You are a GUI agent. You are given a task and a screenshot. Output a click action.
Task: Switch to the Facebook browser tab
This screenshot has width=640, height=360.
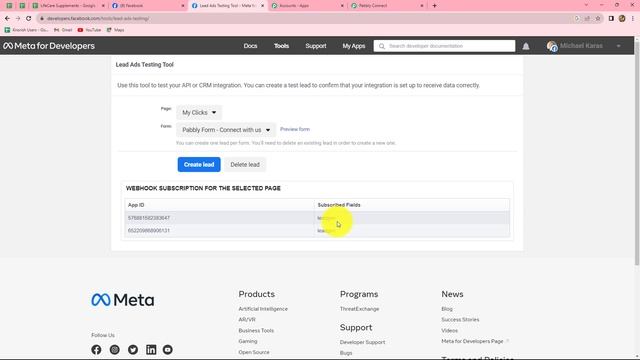[x=148, y=6]
